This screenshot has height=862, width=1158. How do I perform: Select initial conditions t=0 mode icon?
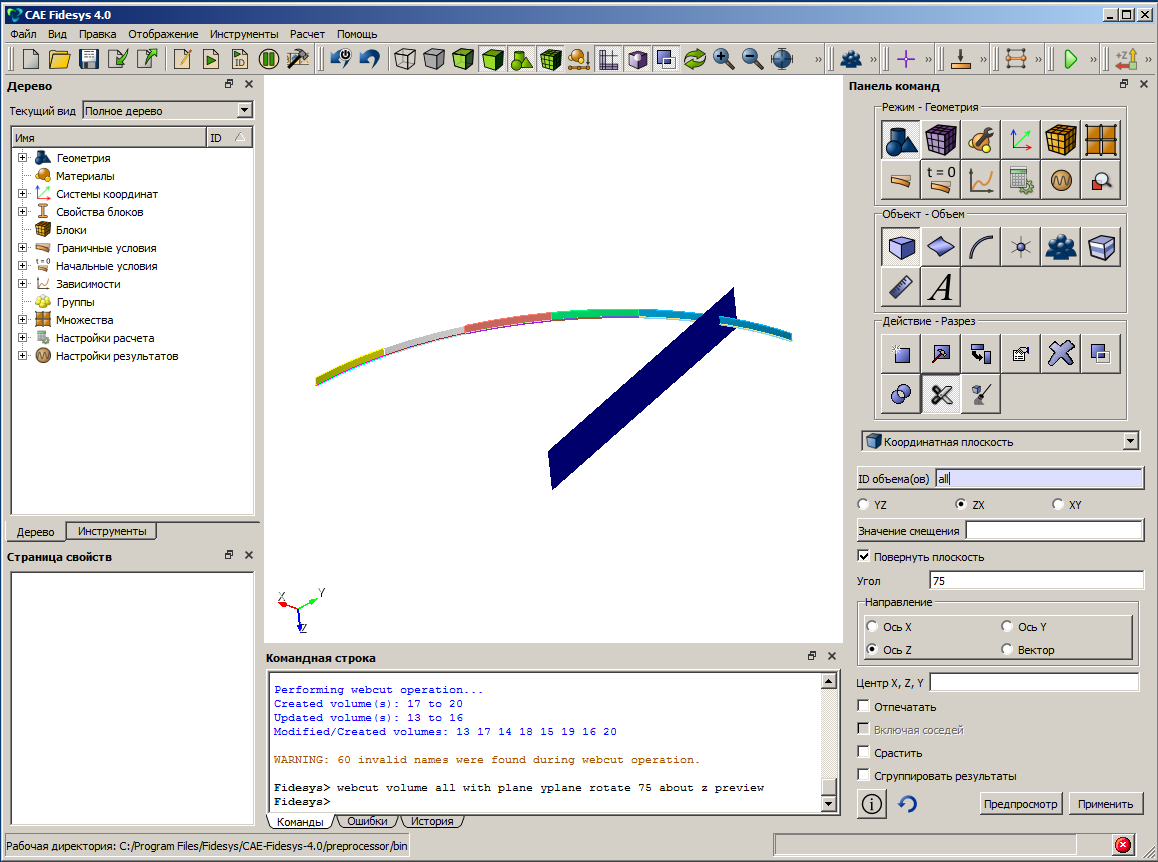pos(941,180)
